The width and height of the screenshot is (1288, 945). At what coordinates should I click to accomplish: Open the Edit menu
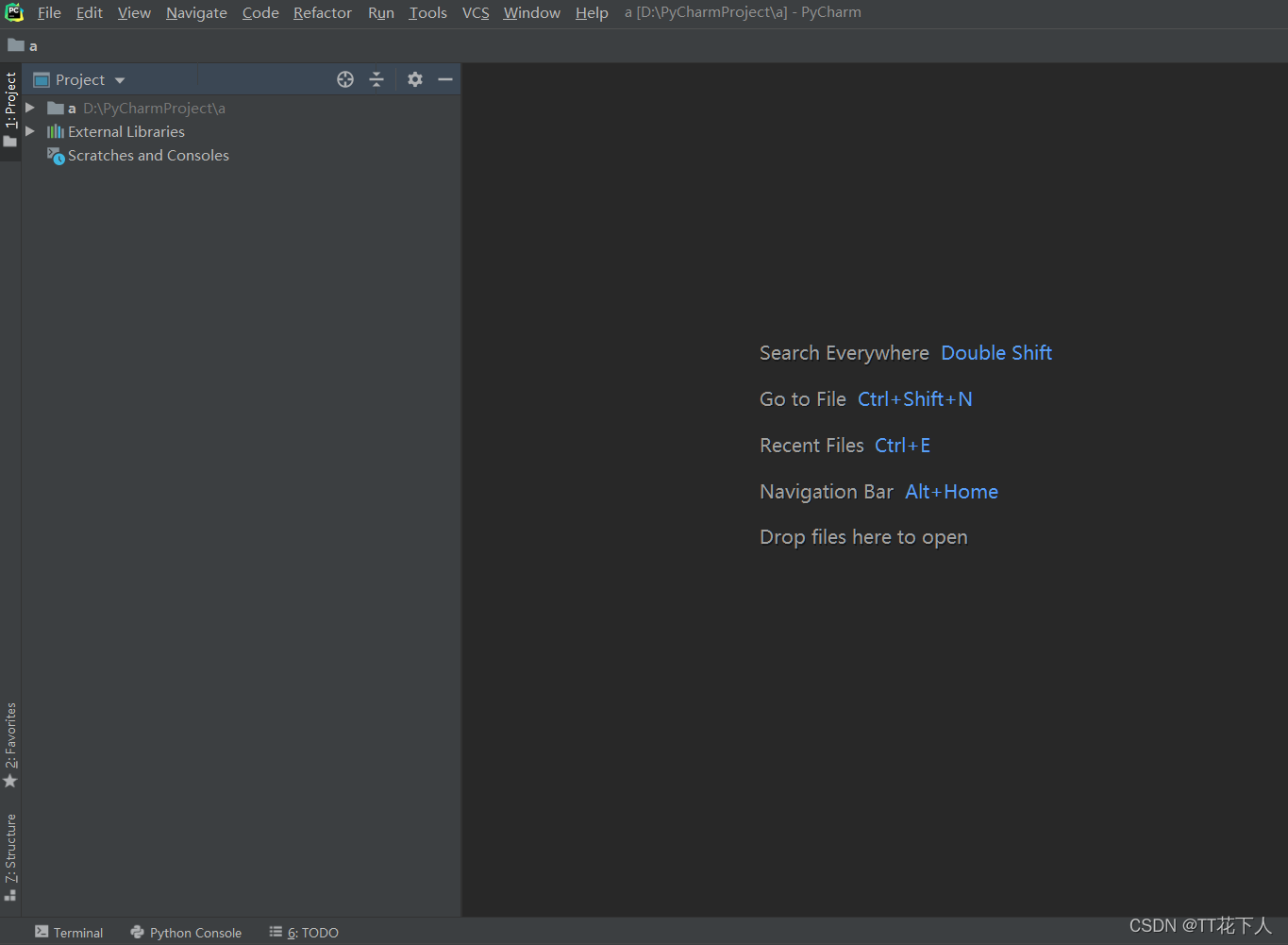[90, 12]
